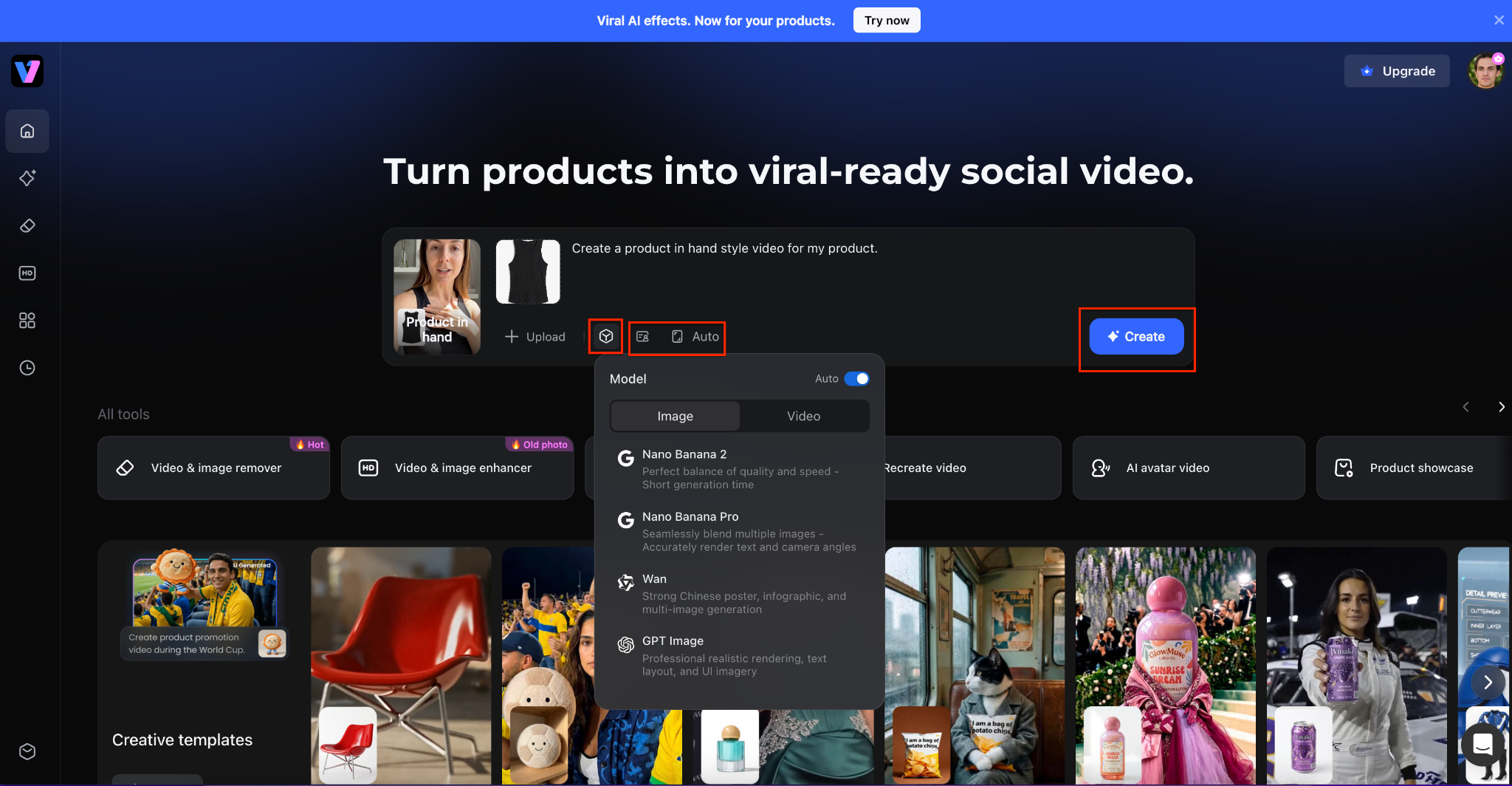Toggle the Auto model switch off
The height and width of the screenshot is (786, 1512).
(x=857, y=378)
